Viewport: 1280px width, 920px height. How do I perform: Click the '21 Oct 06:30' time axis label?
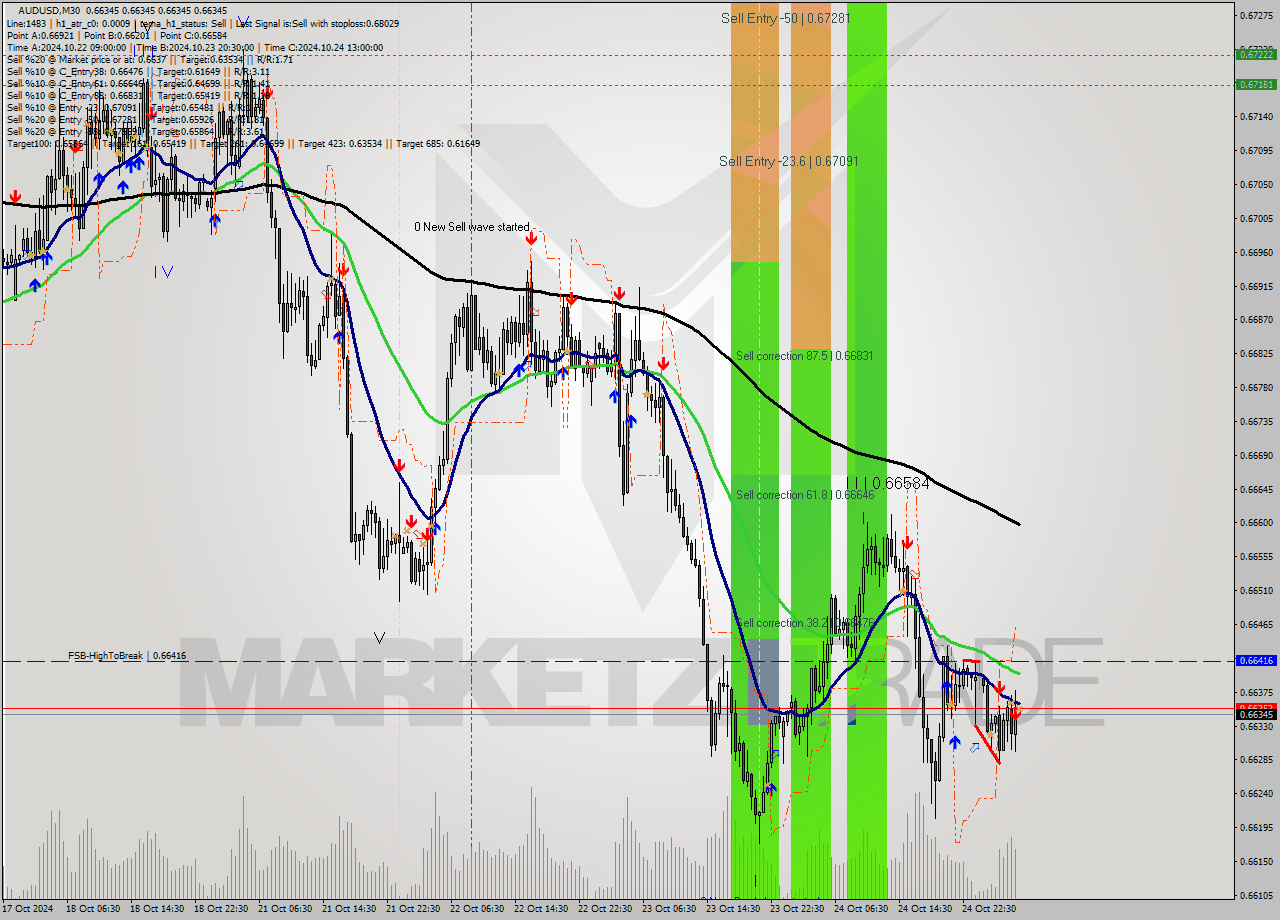285,909
